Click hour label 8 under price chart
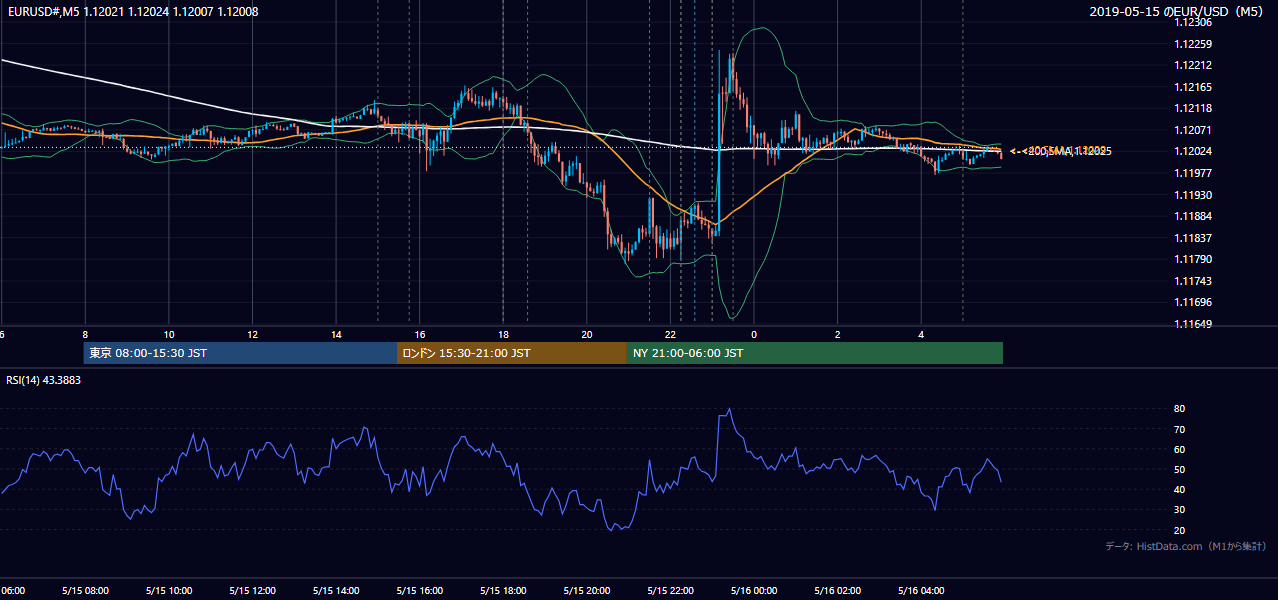Viewport: 1278px width, 600px height. (85, 334)
